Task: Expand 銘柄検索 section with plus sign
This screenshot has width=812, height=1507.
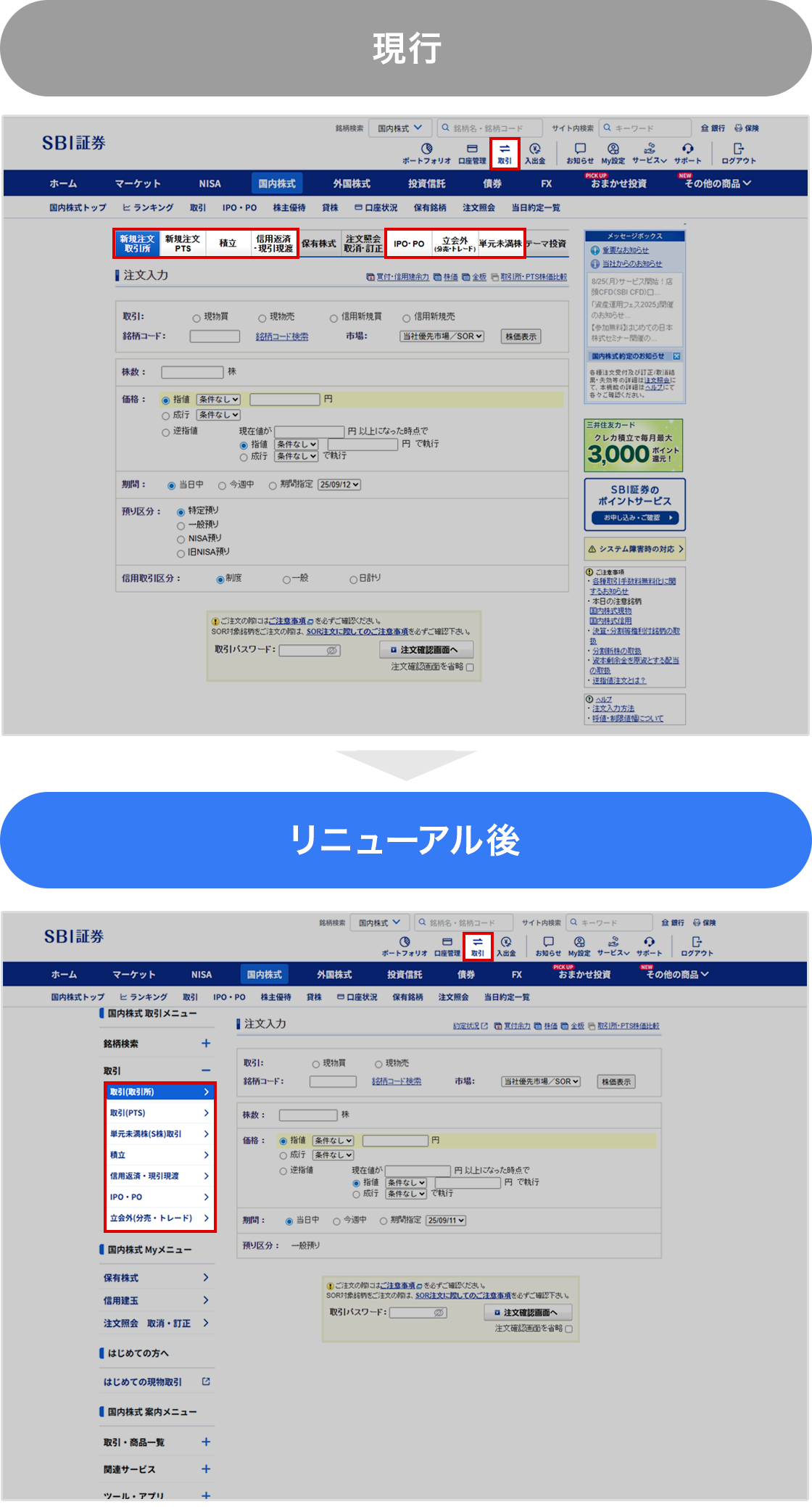Action: [206, 1043]
